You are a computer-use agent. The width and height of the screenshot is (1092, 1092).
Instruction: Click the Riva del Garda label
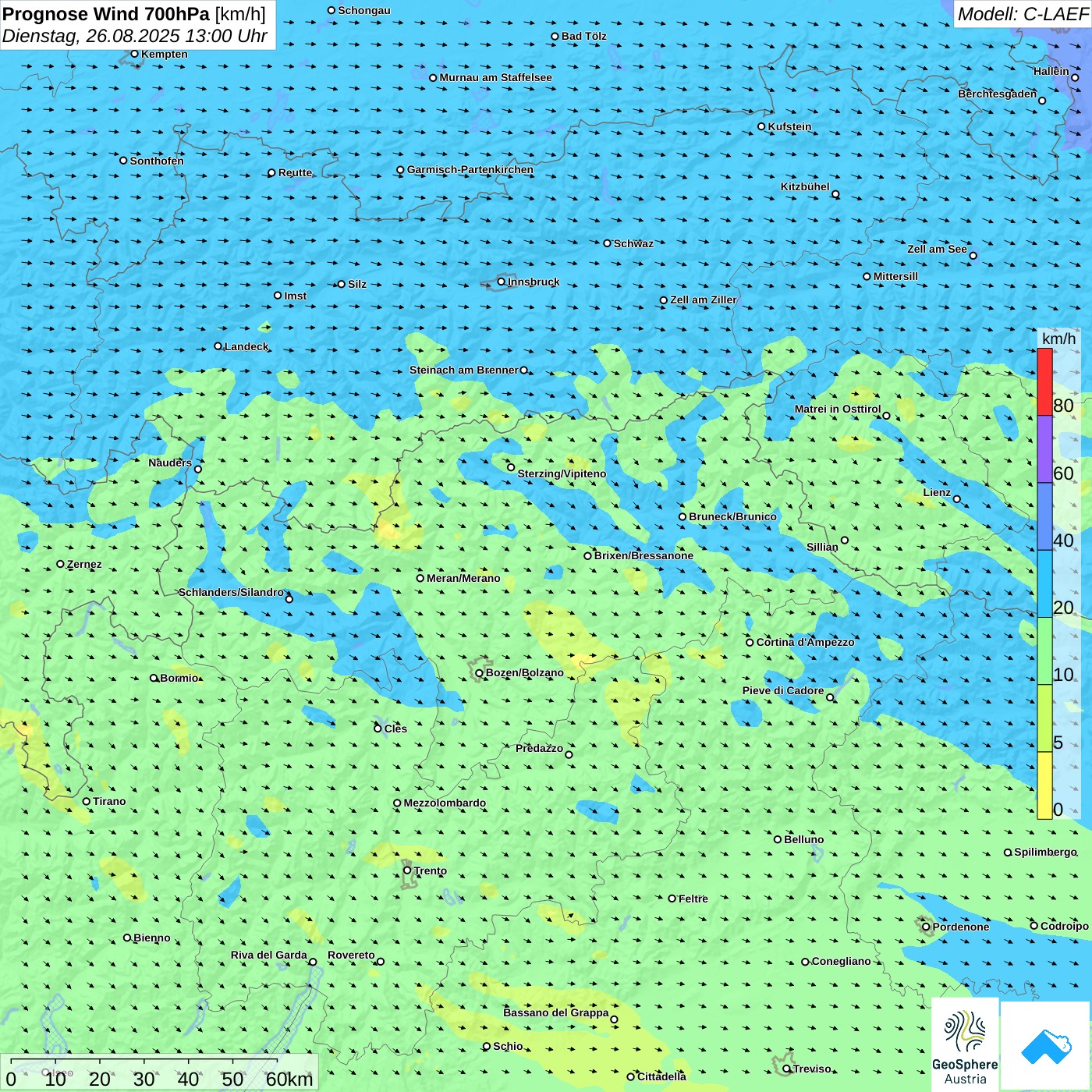click(269, 955)
